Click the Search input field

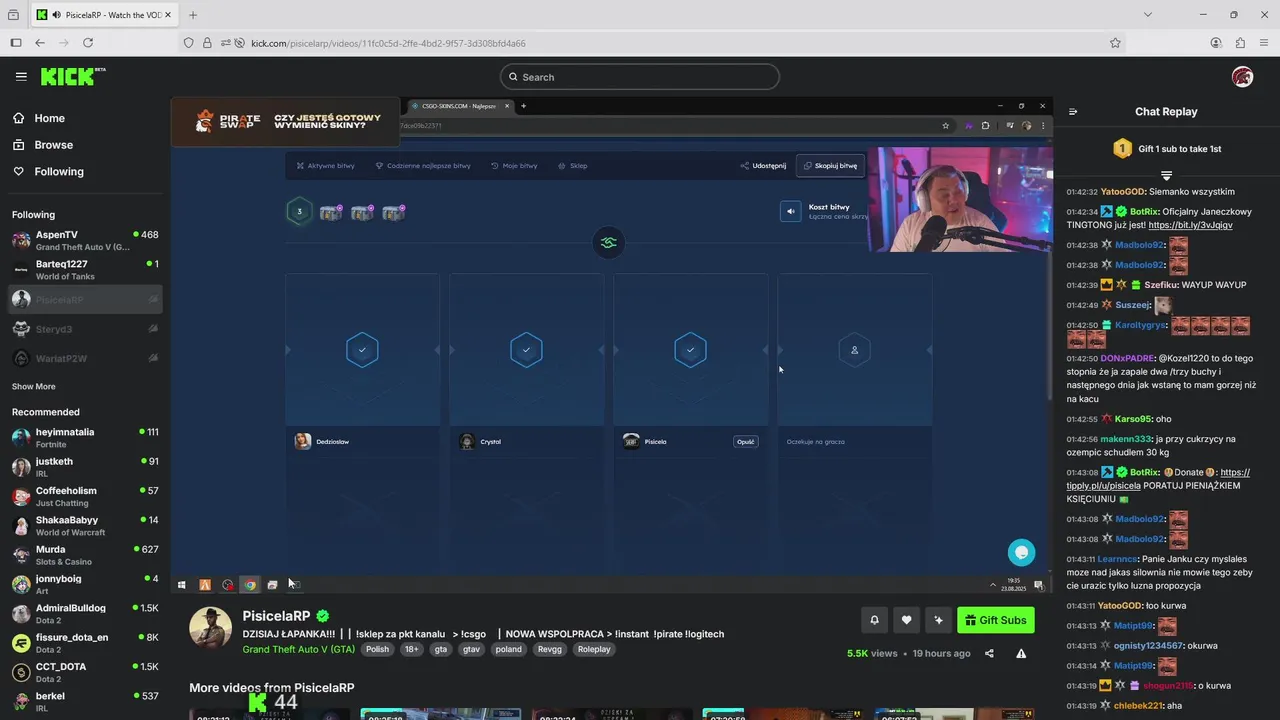640,77
